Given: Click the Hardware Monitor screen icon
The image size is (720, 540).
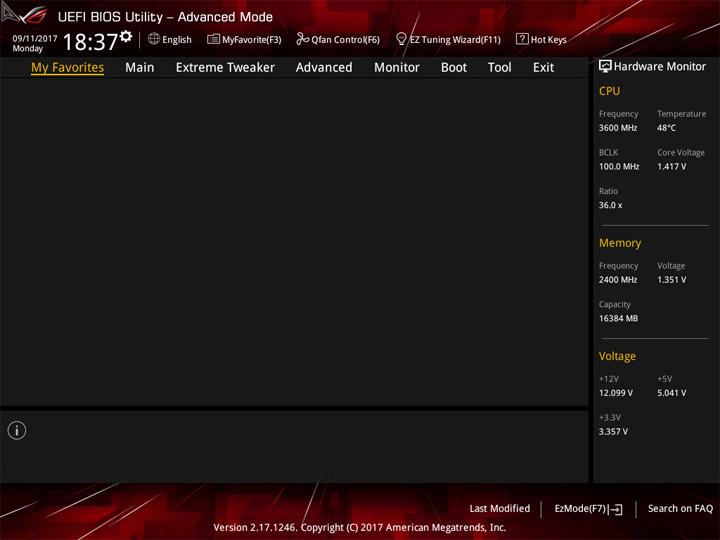Looking at the screenshot, I should 605,66.
